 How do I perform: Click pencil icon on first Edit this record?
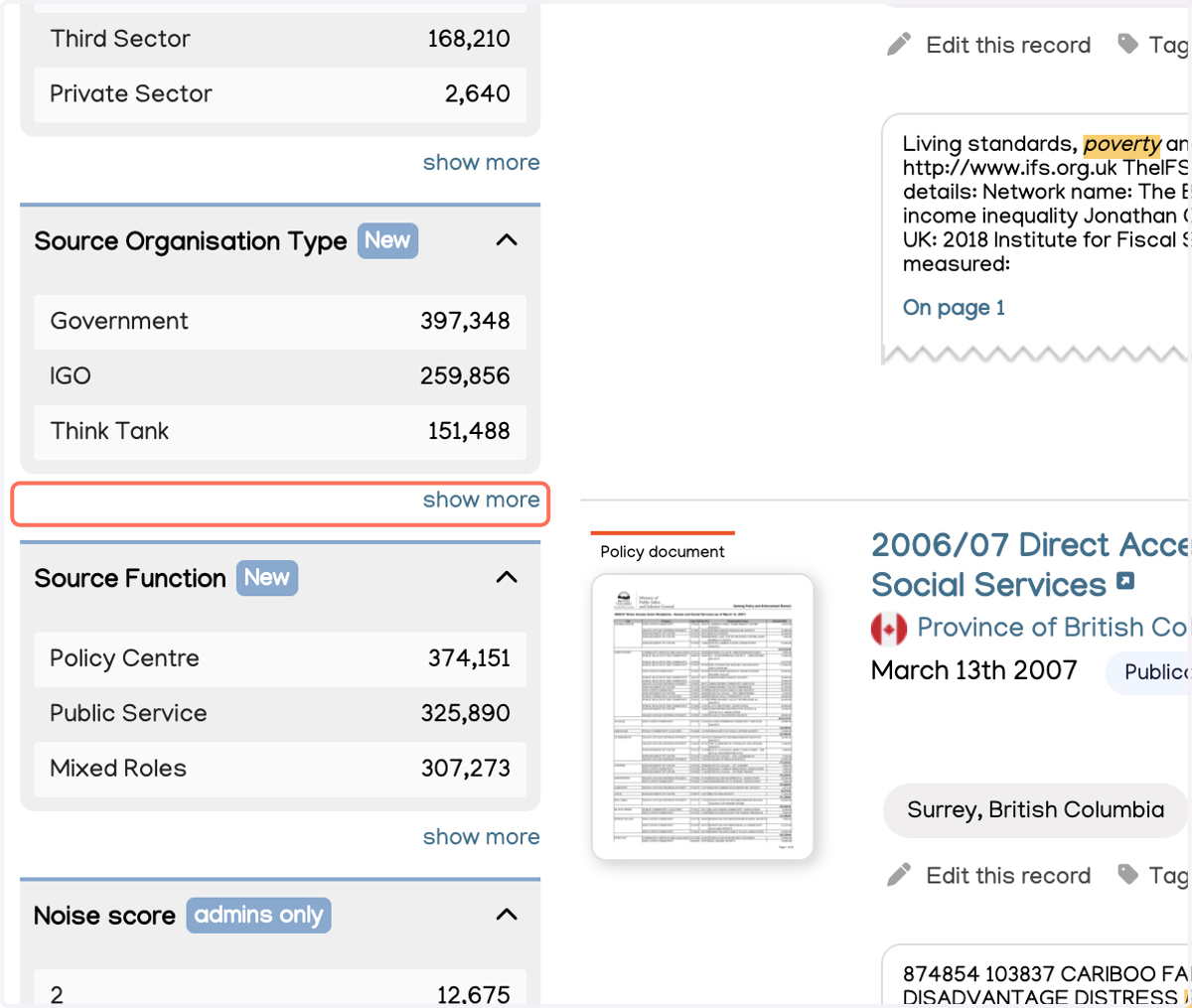pos(899,45)
